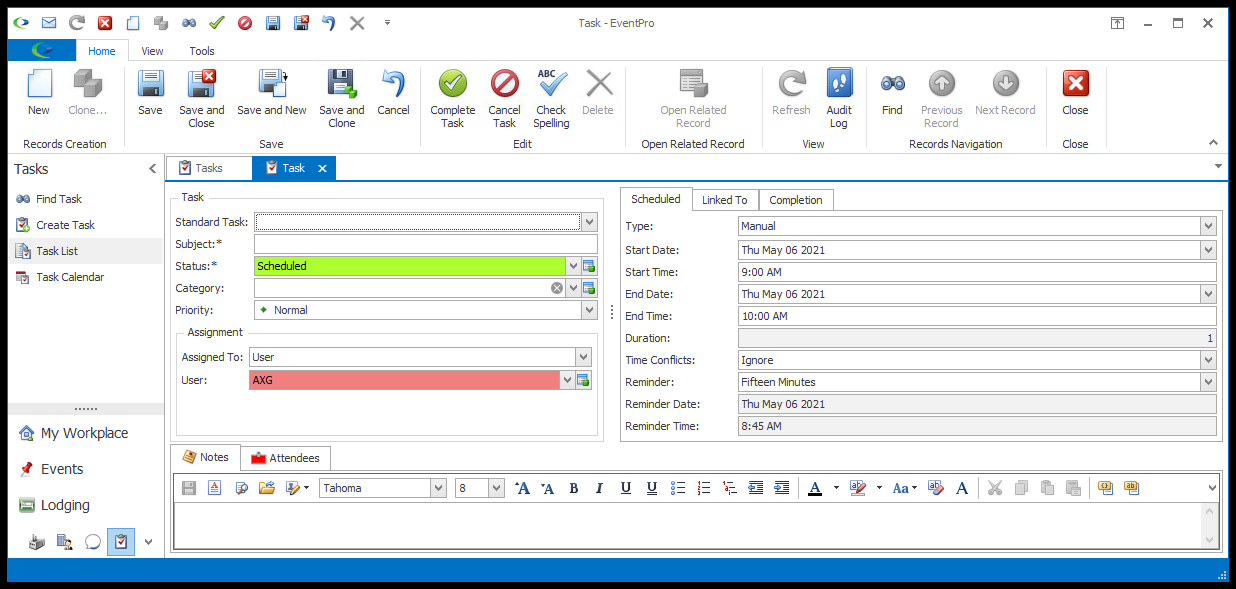Apply bold formatting in the notes toolbar

574,488
